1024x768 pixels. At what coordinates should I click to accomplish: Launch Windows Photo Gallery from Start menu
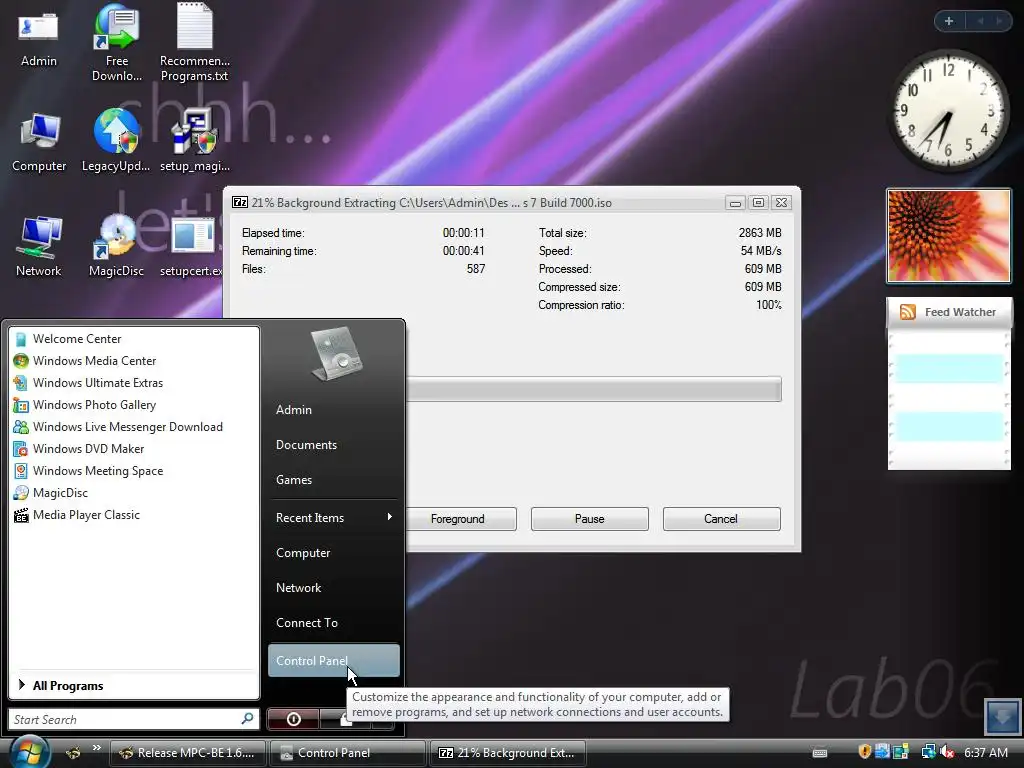pos(134,405)
